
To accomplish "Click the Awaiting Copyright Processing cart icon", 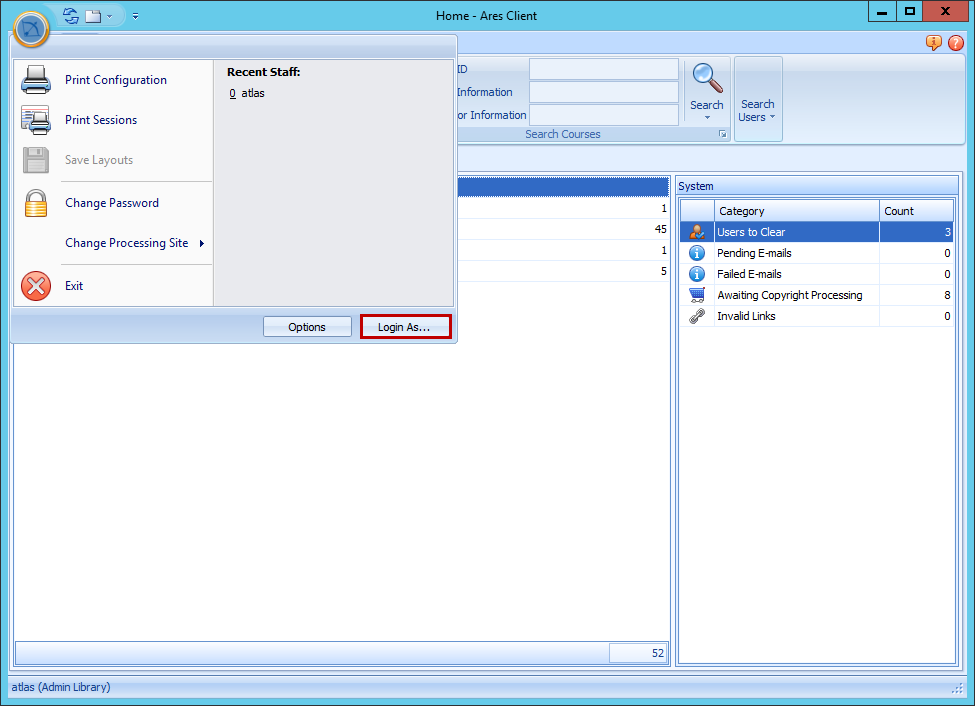I will tap(697, 294).
